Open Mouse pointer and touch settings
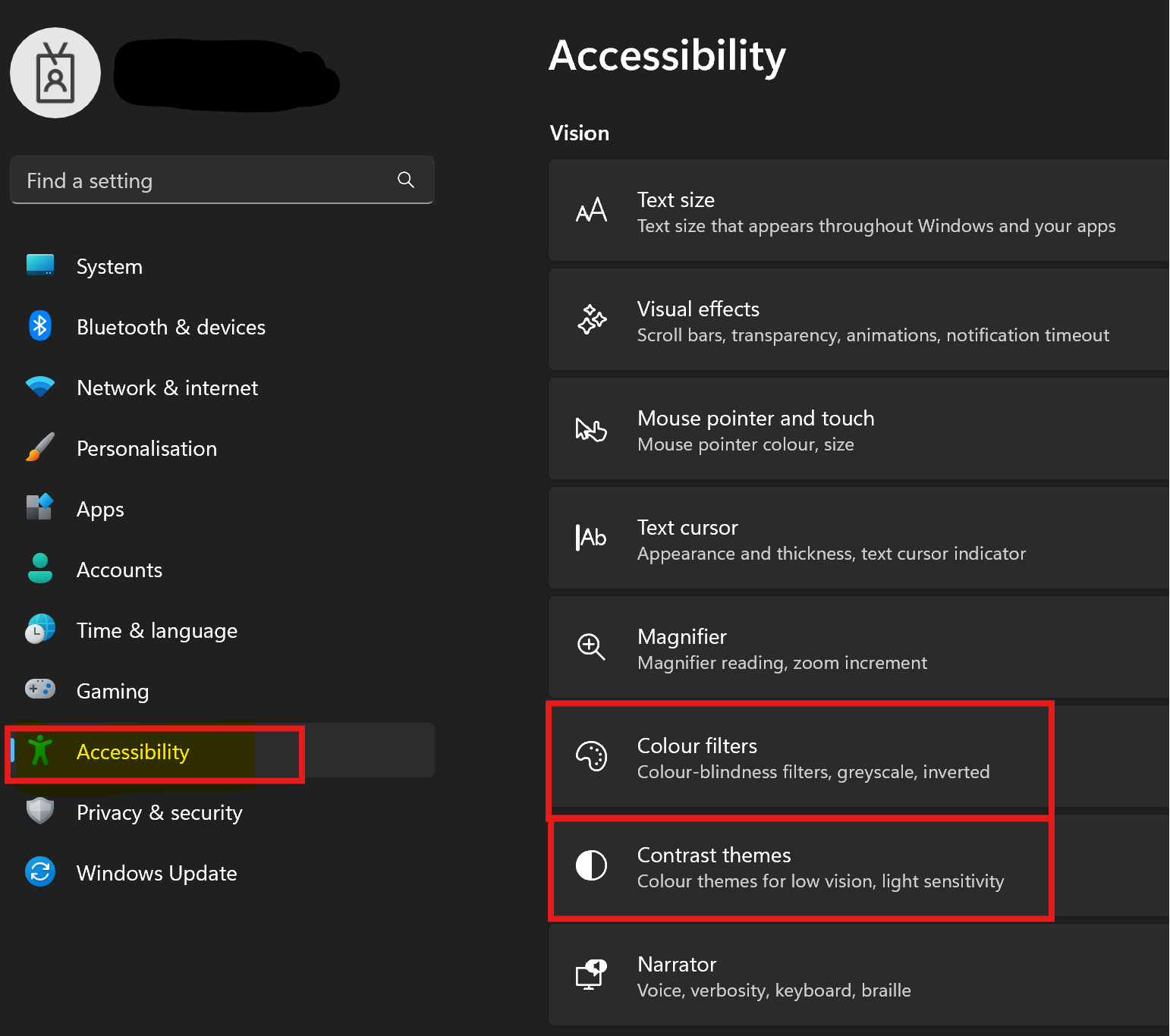The height and width of the screenshot is (1036, 1170). click(x=857, y=430)
